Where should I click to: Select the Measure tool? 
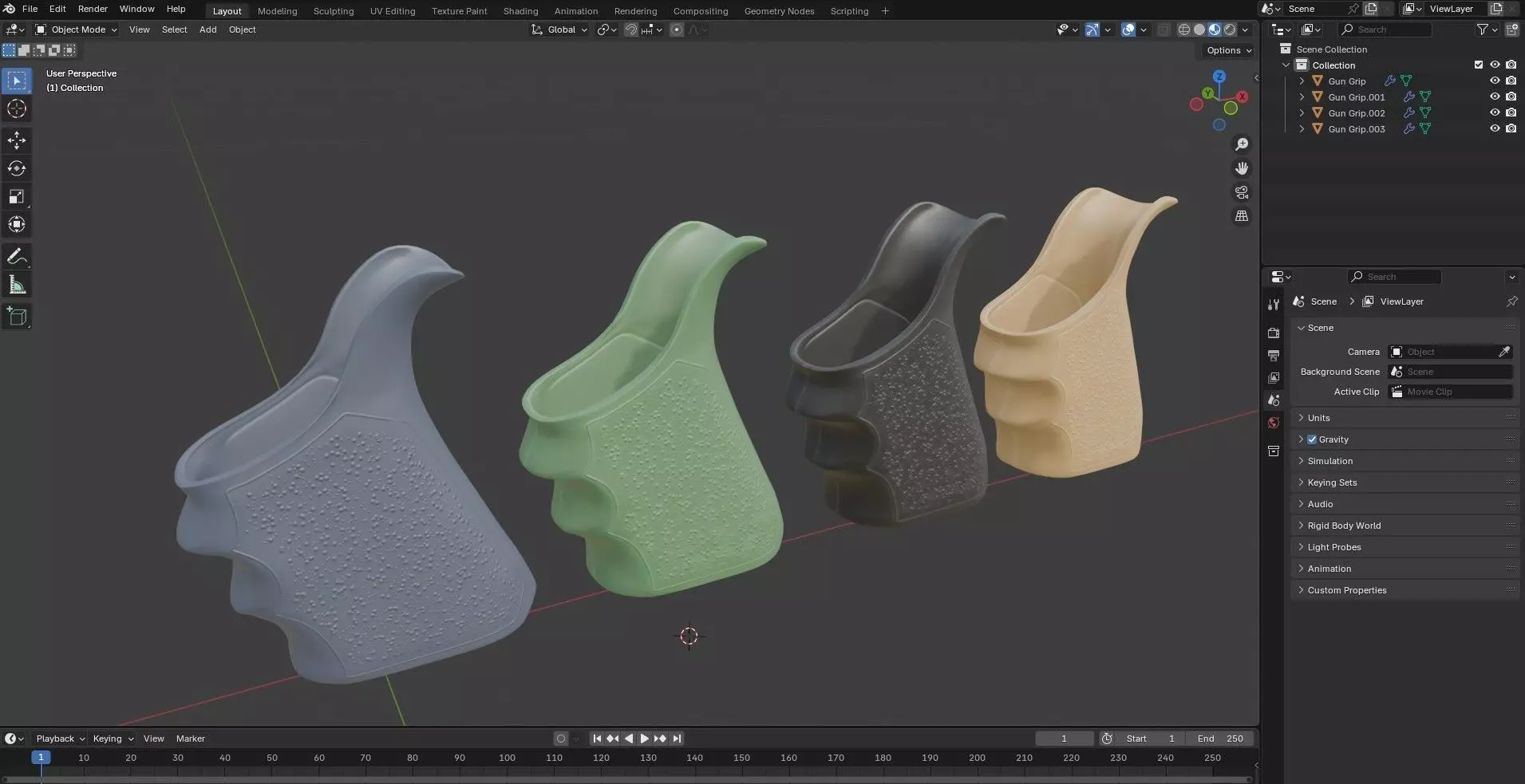click(17, 285)
